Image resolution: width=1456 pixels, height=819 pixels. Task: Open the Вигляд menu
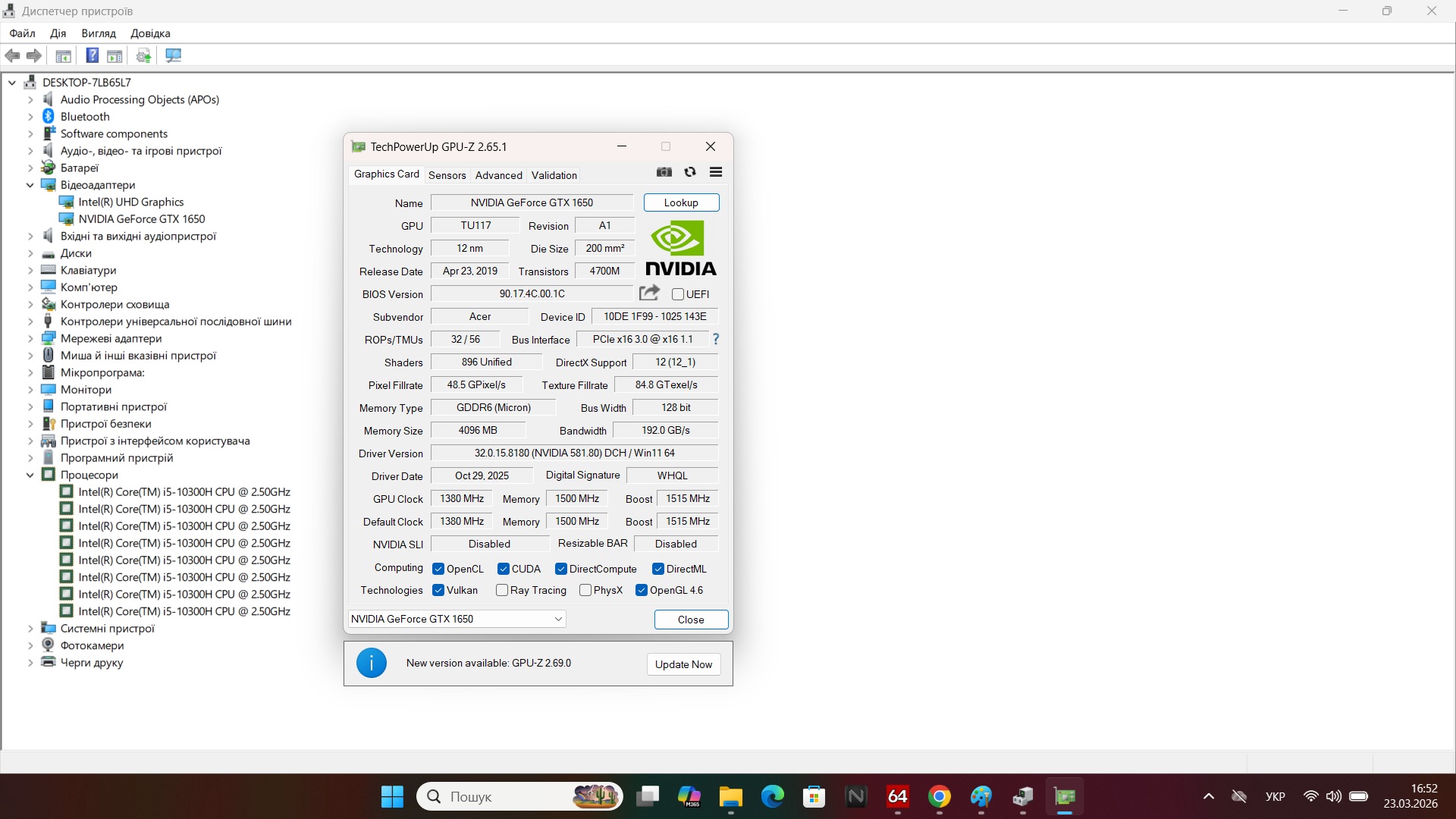pos(99,33)
